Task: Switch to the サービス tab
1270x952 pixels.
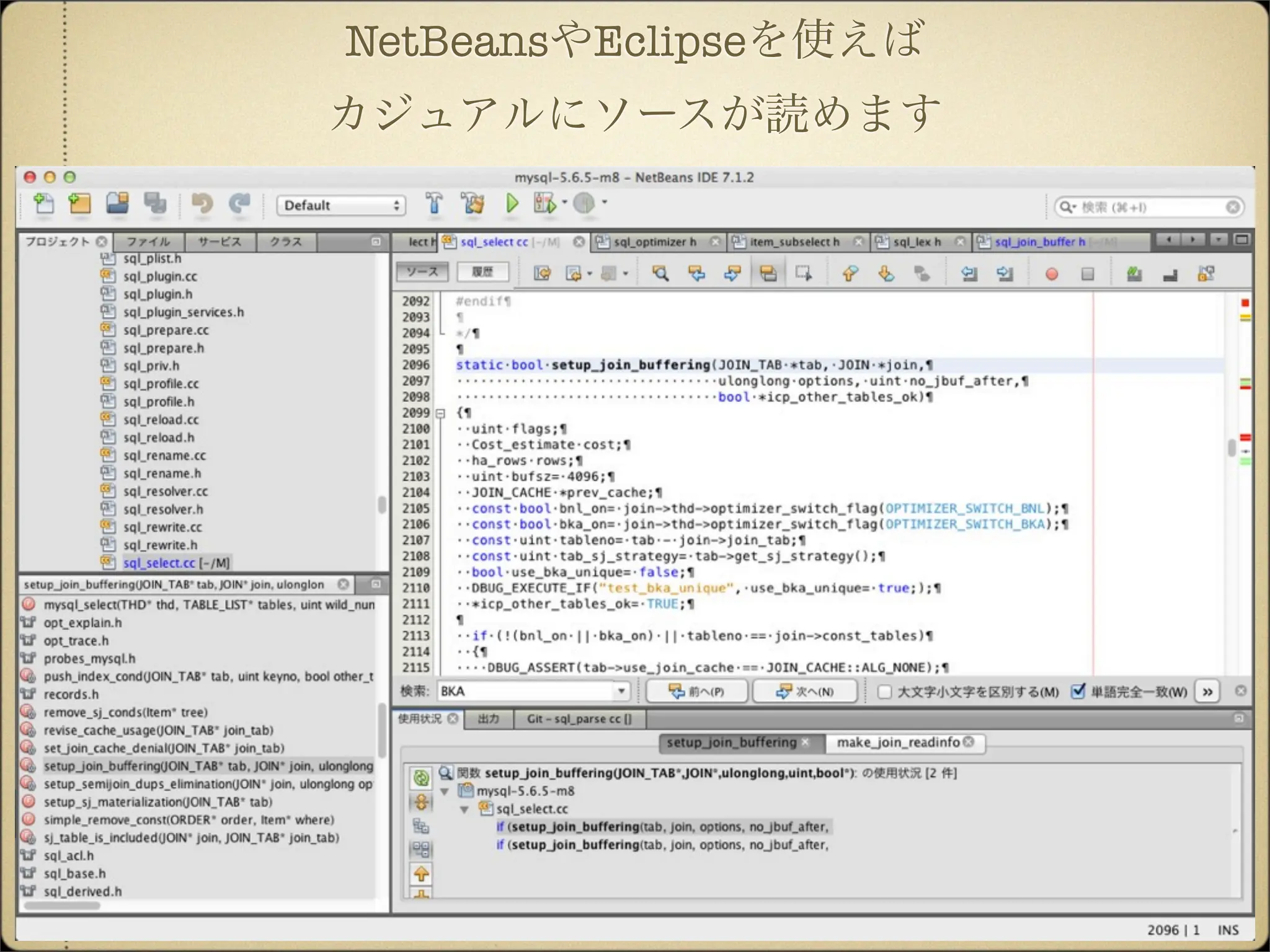Action: coord(220,242)
